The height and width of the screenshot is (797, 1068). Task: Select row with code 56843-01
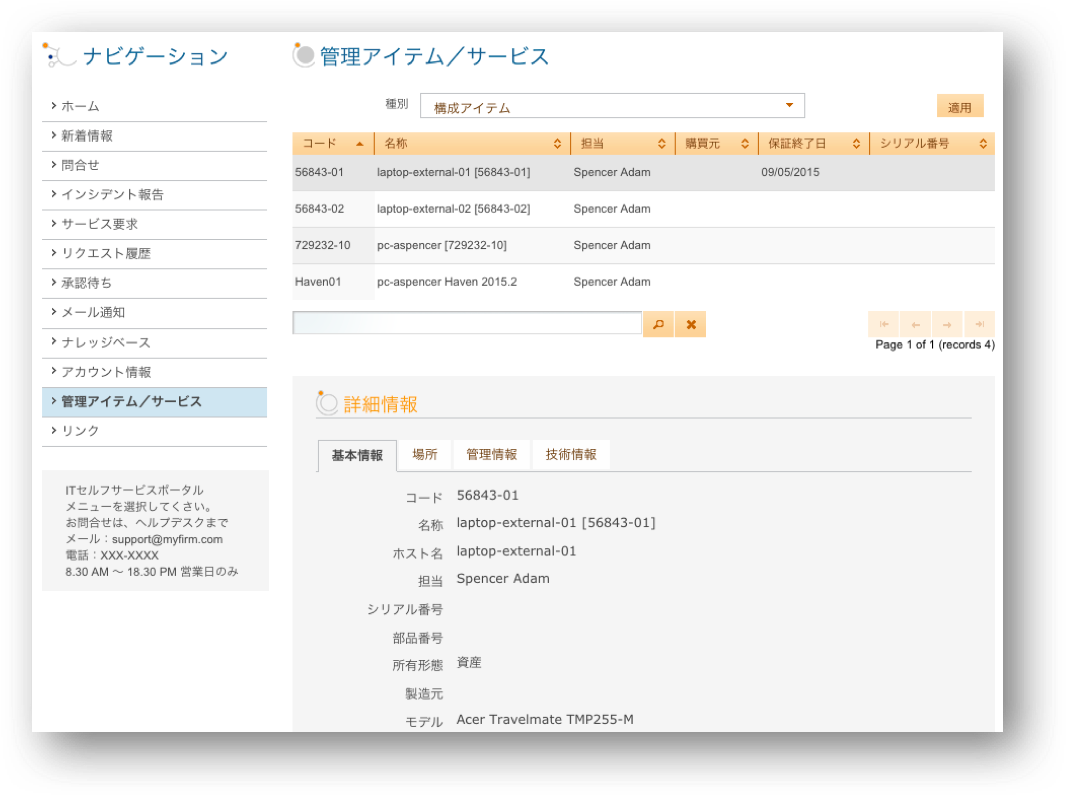click(x=644, y=172)
